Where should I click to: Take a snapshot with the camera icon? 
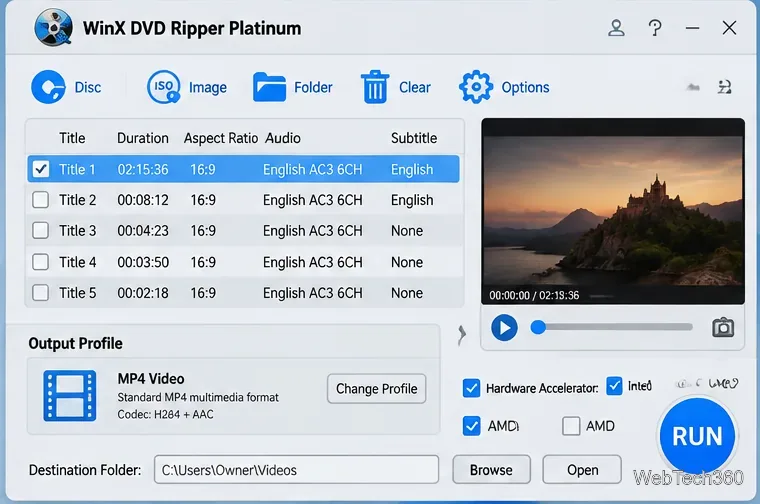[x=723, y=328]
